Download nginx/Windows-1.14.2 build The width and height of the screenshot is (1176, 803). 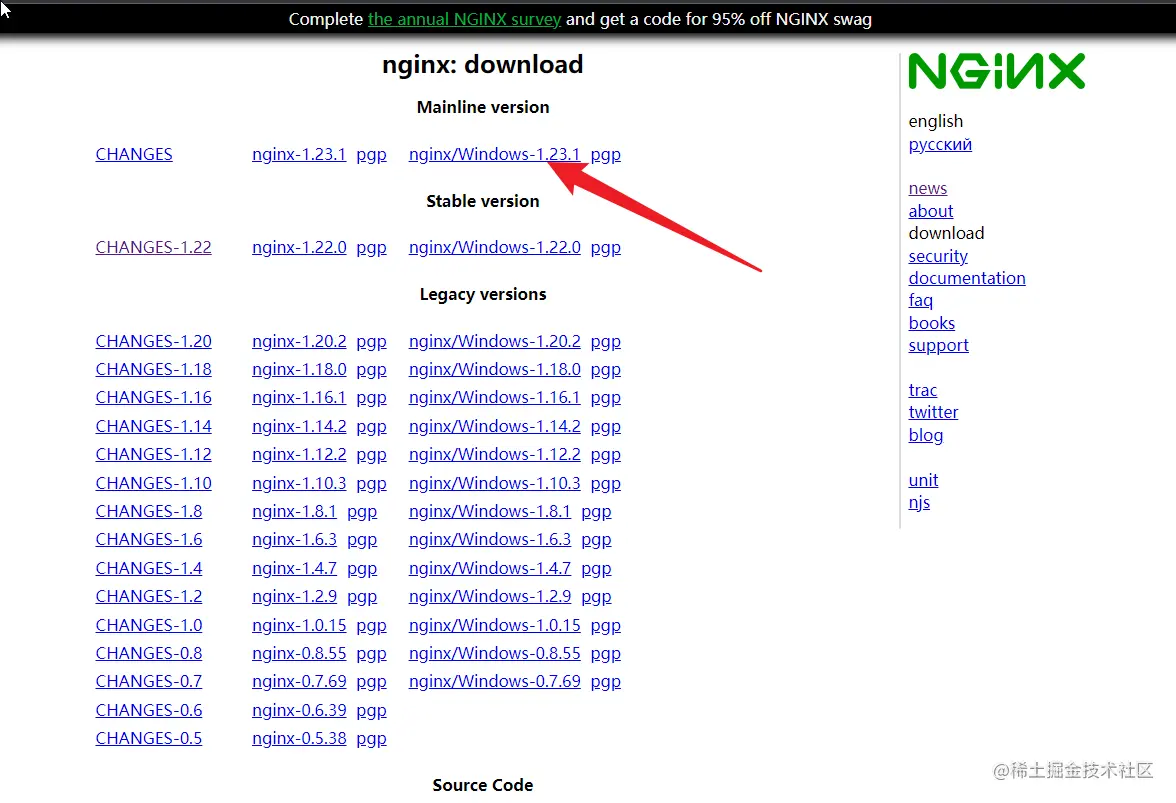[494, 427]
